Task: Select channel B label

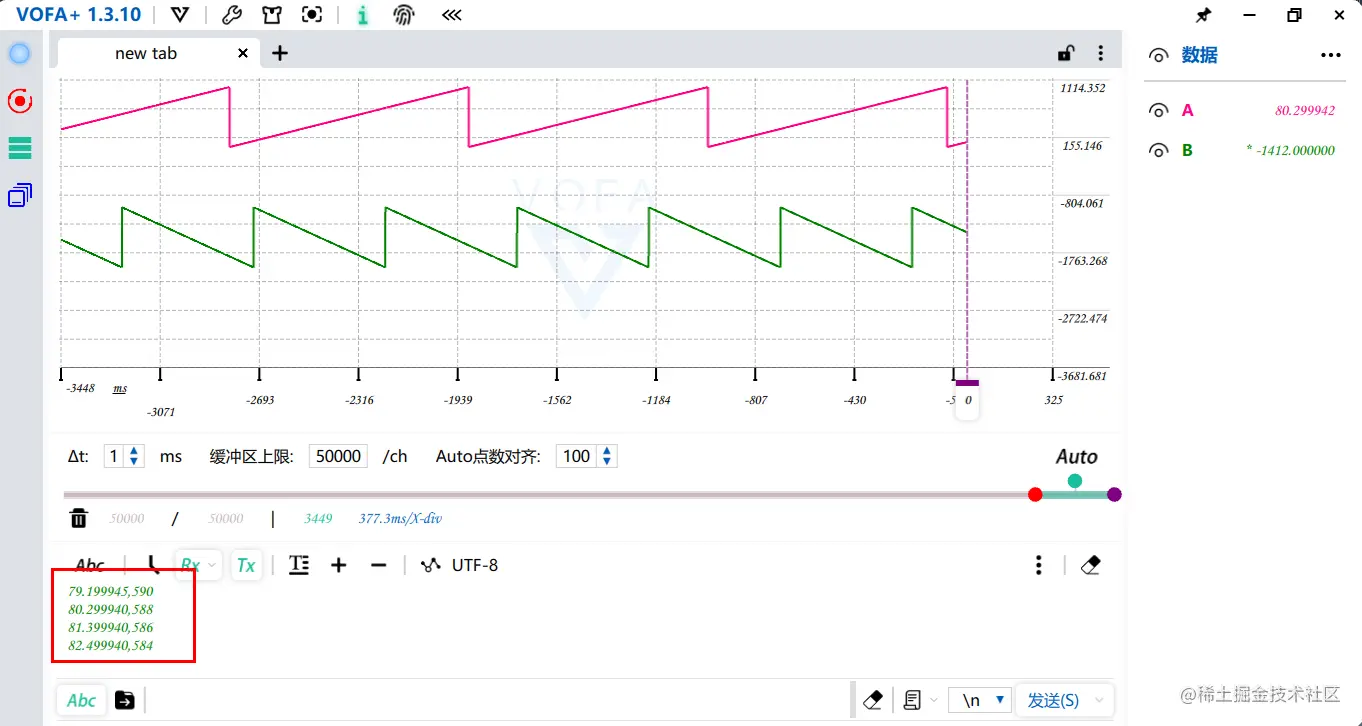Action: pyautogui.click(x=1187, y=151)
